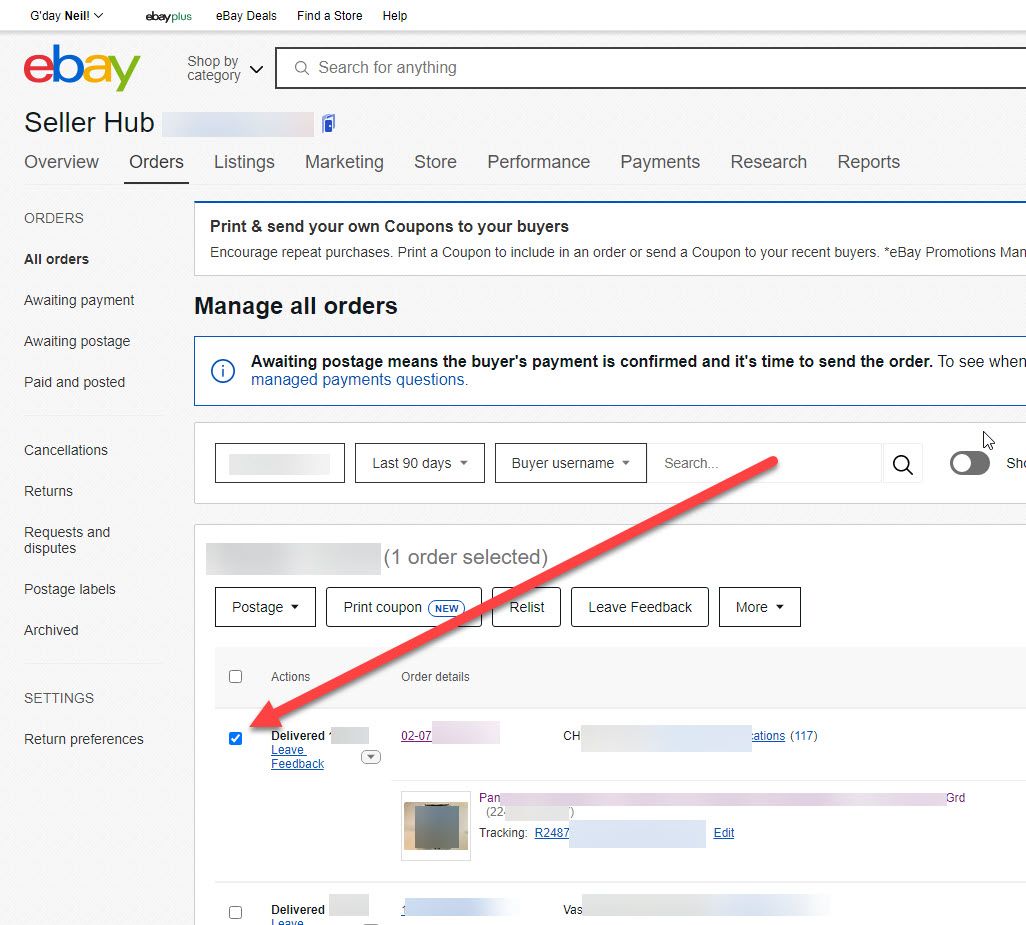1026x925 pixels.
Task: Click the magnifier icon in the main search bar
Action: pos(301,67)
